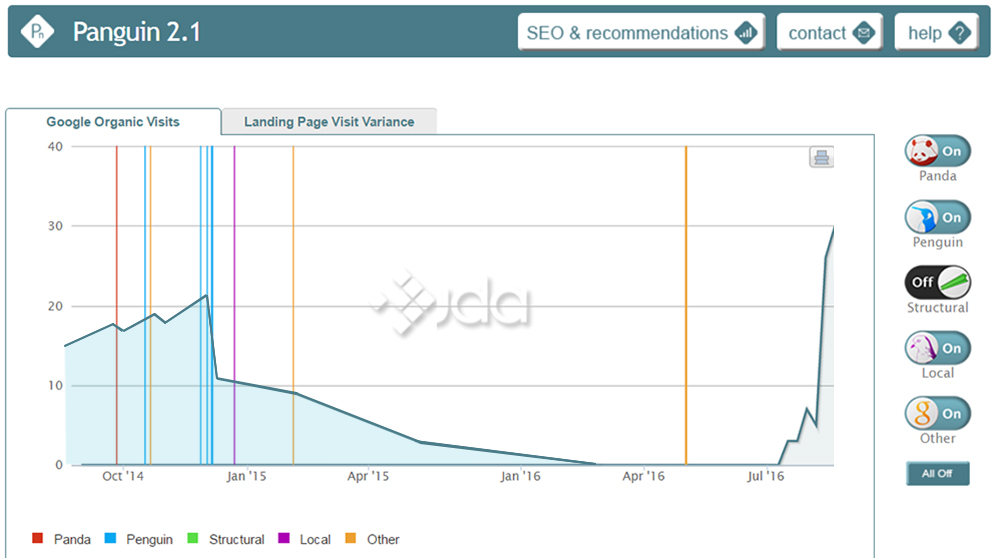The image size is (1000, 558).
Task: Click the chart icon in SEO button
Action: (x=746, y=33)
